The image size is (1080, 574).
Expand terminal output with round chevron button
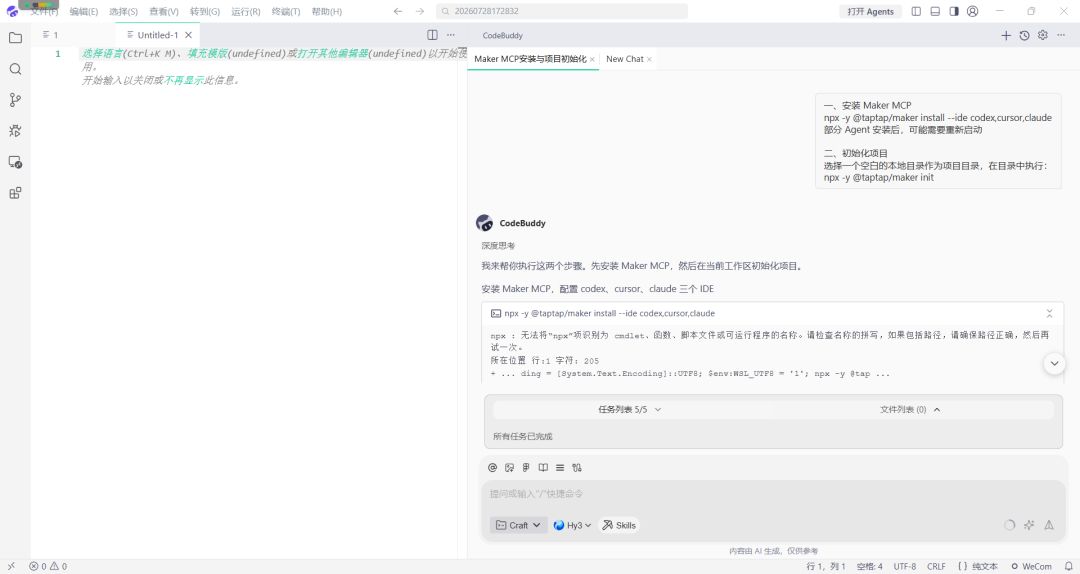coord(1054,363)
